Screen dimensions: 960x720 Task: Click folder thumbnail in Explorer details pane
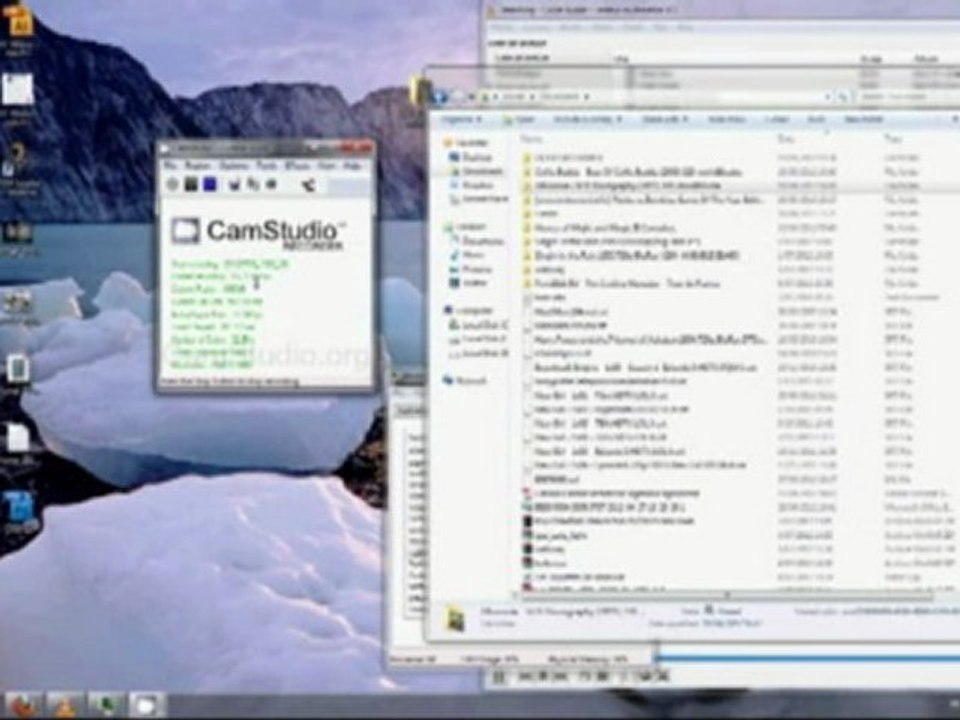(x=456, y=618)
